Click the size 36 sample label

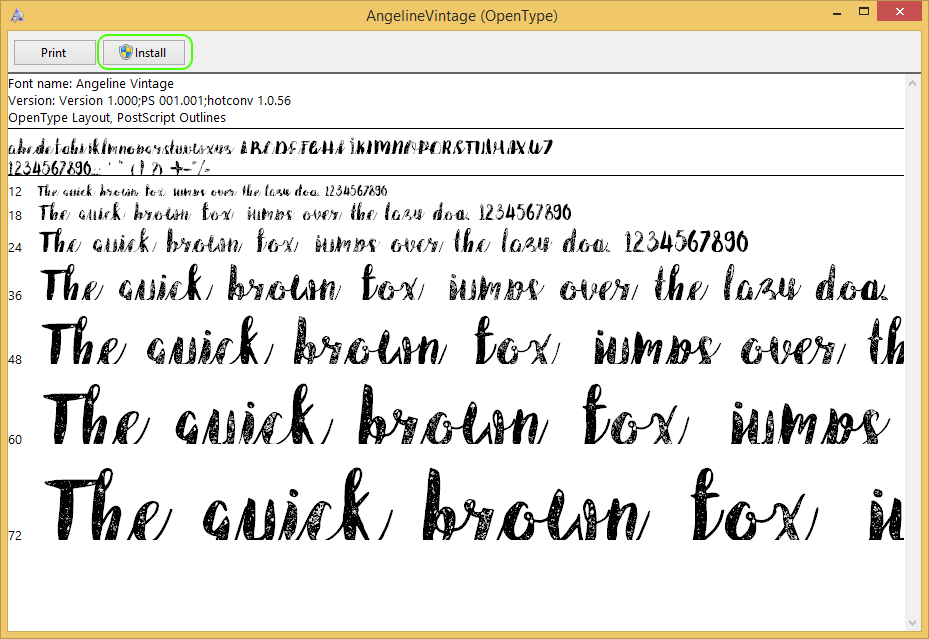(15, 296)
